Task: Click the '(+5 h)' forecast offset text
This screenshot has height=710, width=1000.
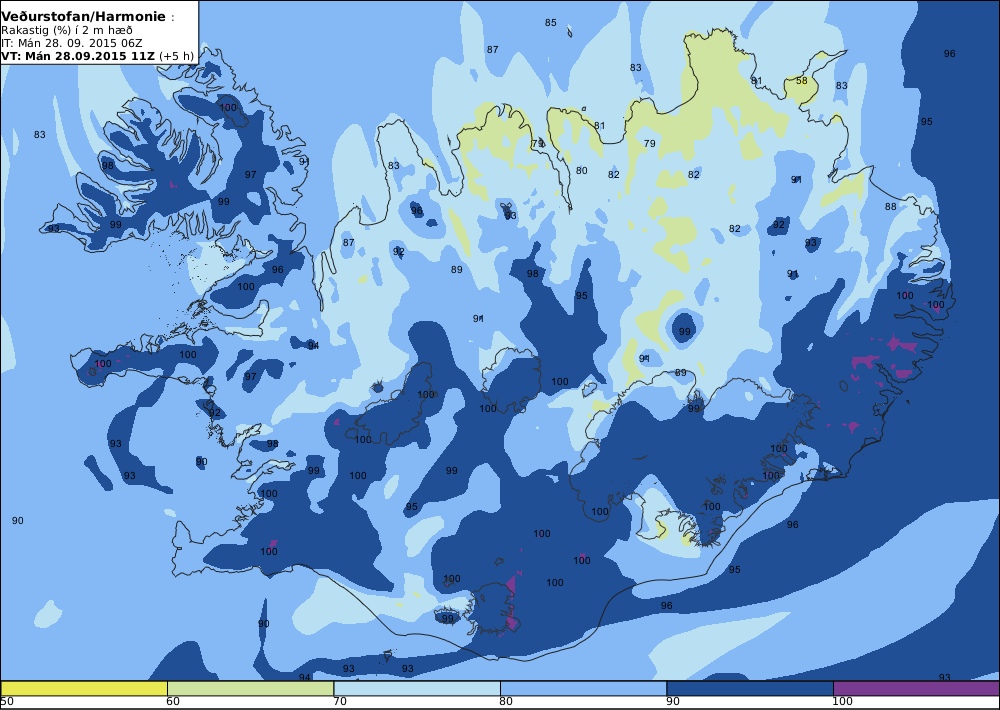Action: (176, 55)
